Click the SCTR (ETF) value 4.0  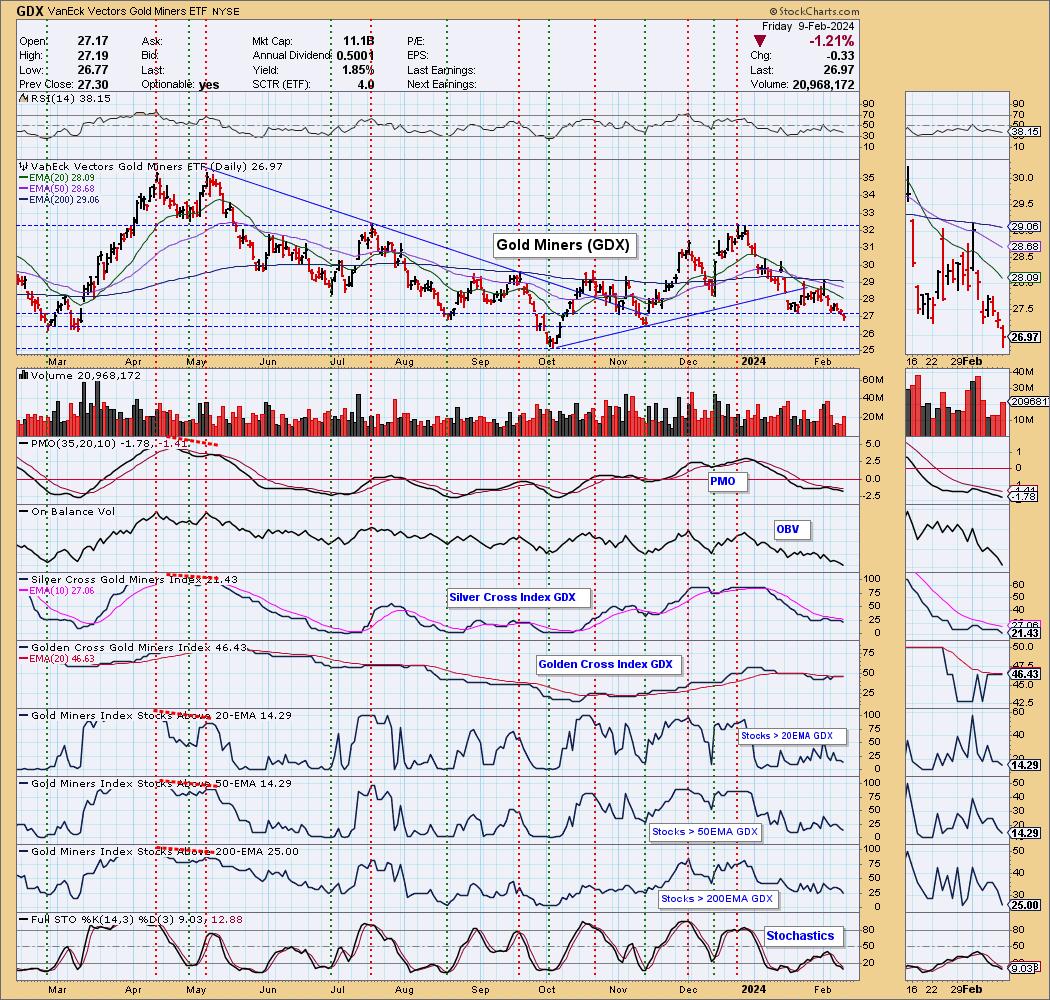(366, 84)
